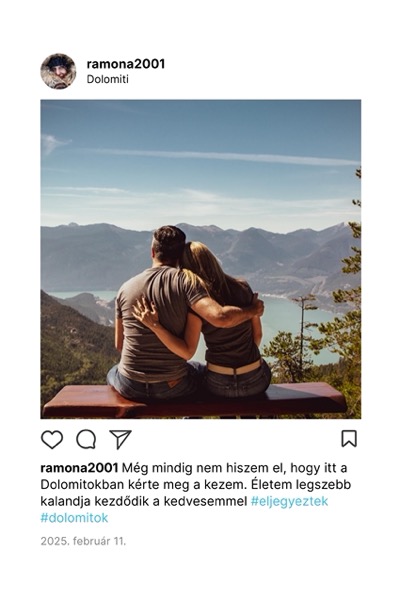Open the Dolomiti location tag
The height and width of the screenshot is (600, 400).
coord(108,79)
